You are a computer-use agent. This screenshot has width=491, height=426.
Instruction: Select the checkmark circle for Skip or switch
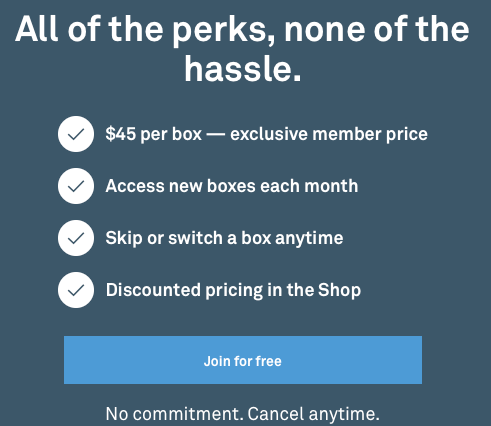[x=76, y=238]
